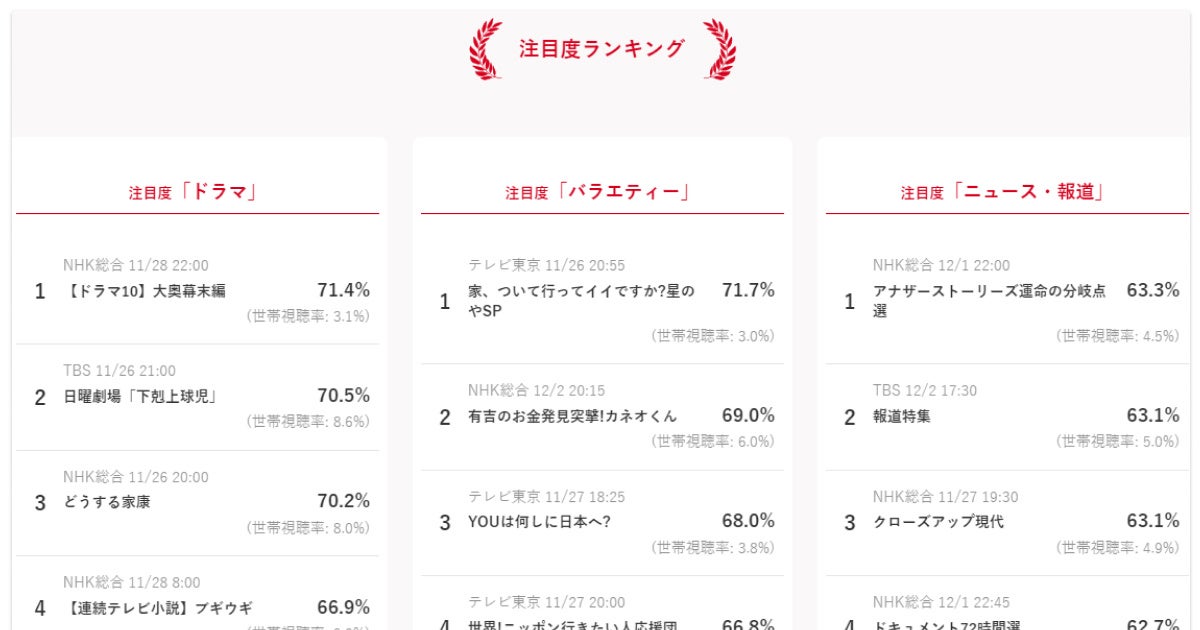Open アナザーストーリーズ運命の分岐点 entry
The width and height of the screenshot is (1200, 630).
click(989, 300)
